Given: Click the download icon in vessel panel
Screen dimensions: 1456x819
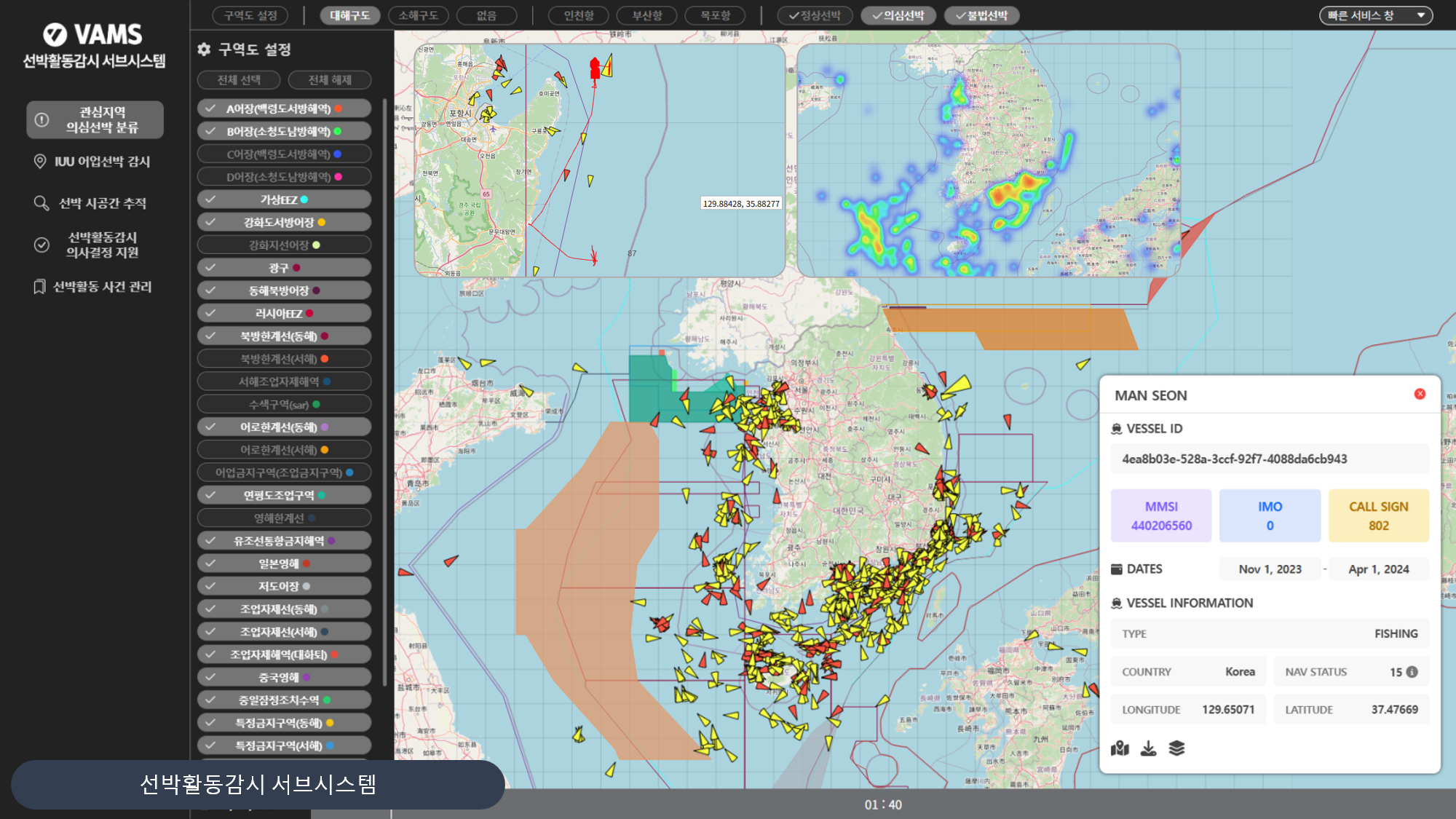Looking at the screenshot, I should tap(1148, 748).
